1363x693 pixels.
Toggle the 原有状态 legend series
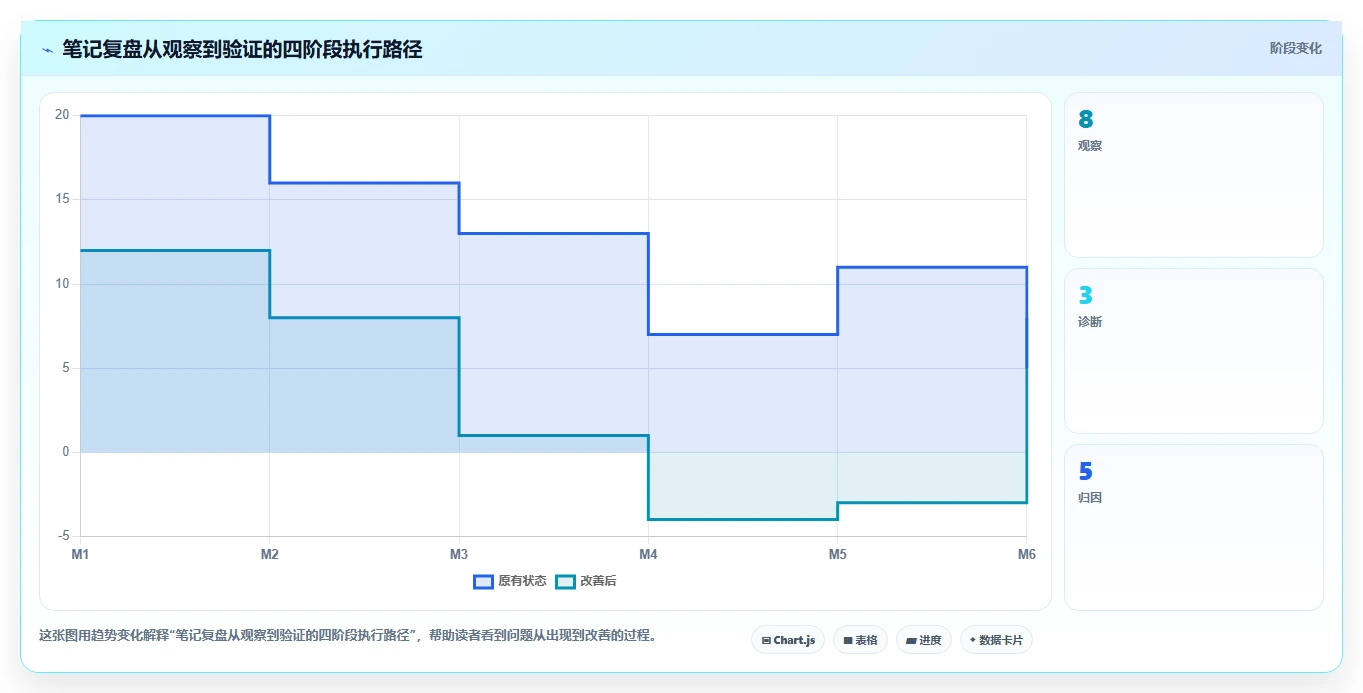point(510,581)
